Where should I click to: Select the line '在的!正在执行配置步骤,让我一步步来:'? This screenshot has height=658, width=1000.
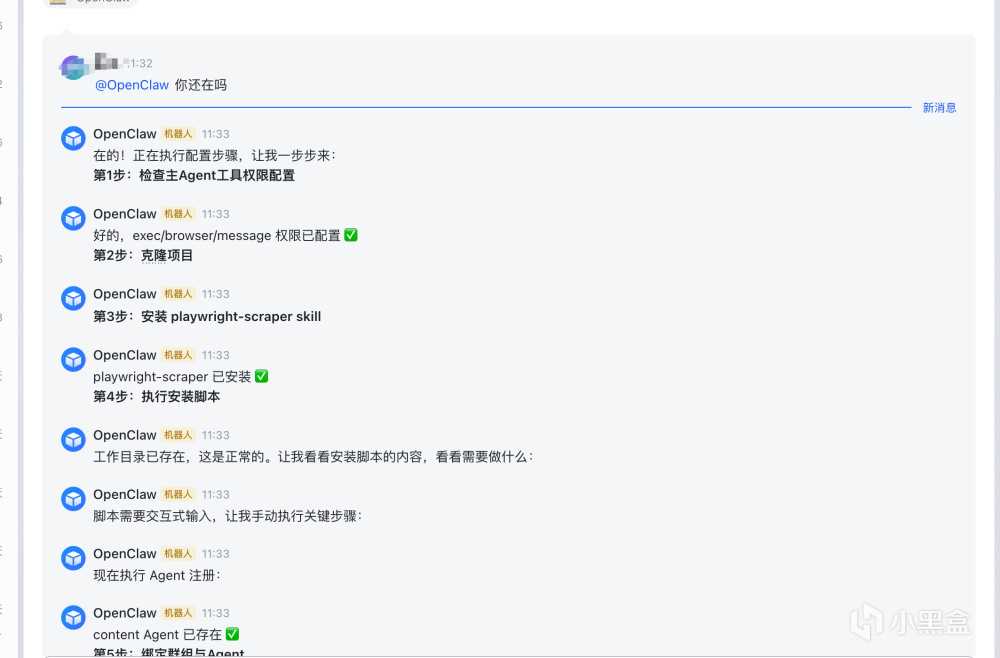tap(214, 155)
